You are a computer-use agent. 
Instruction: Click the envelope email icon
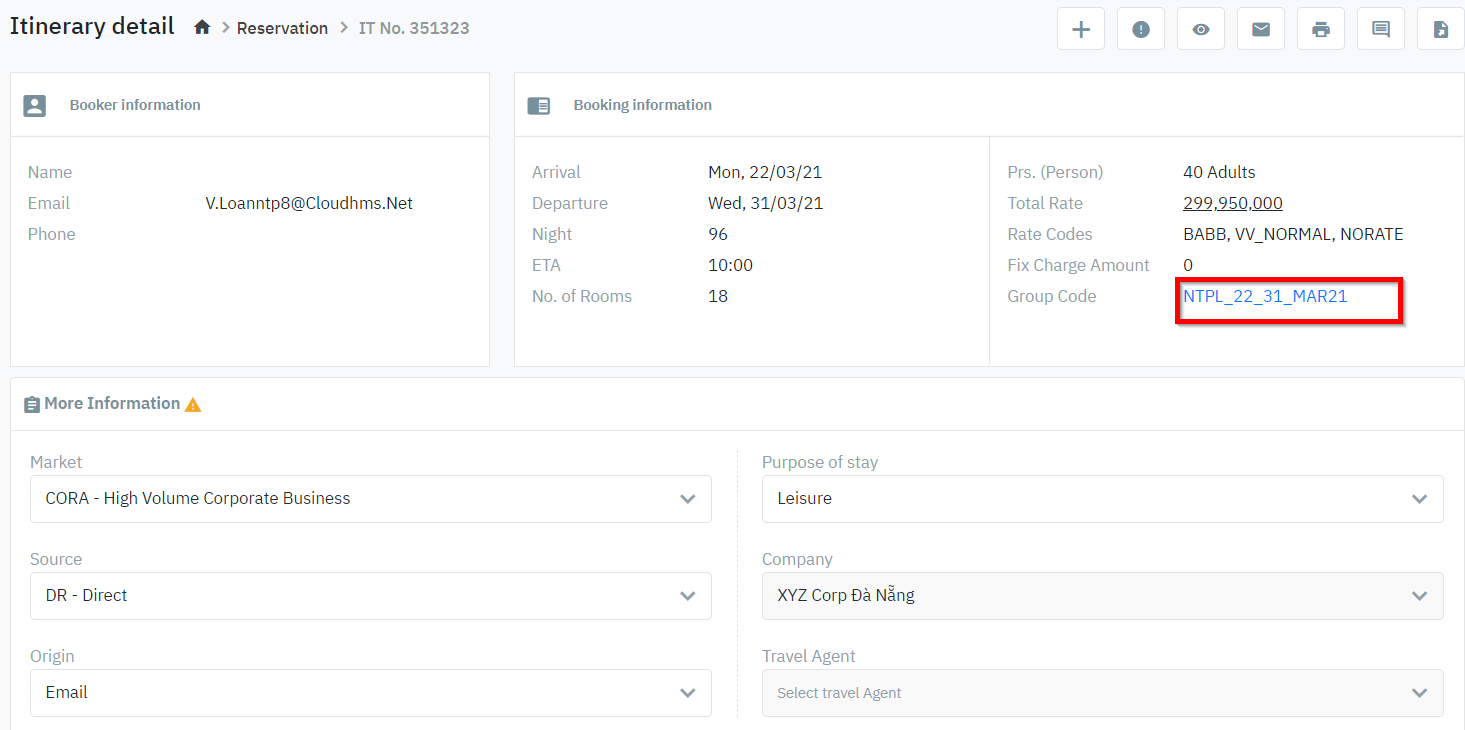[1261, 29]
